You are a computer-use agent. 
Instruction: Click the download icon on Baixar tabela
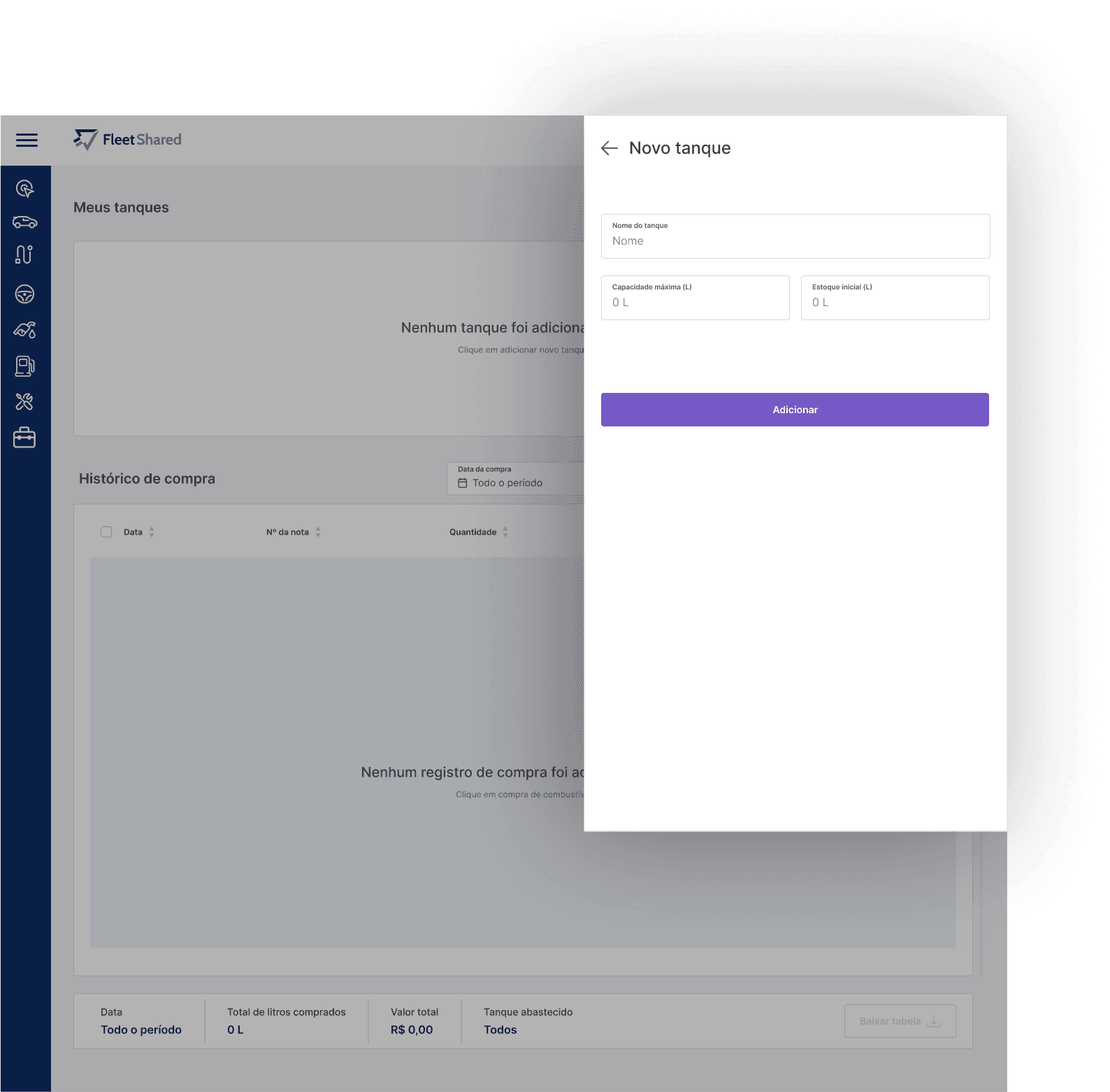[x=934, y=1022]
